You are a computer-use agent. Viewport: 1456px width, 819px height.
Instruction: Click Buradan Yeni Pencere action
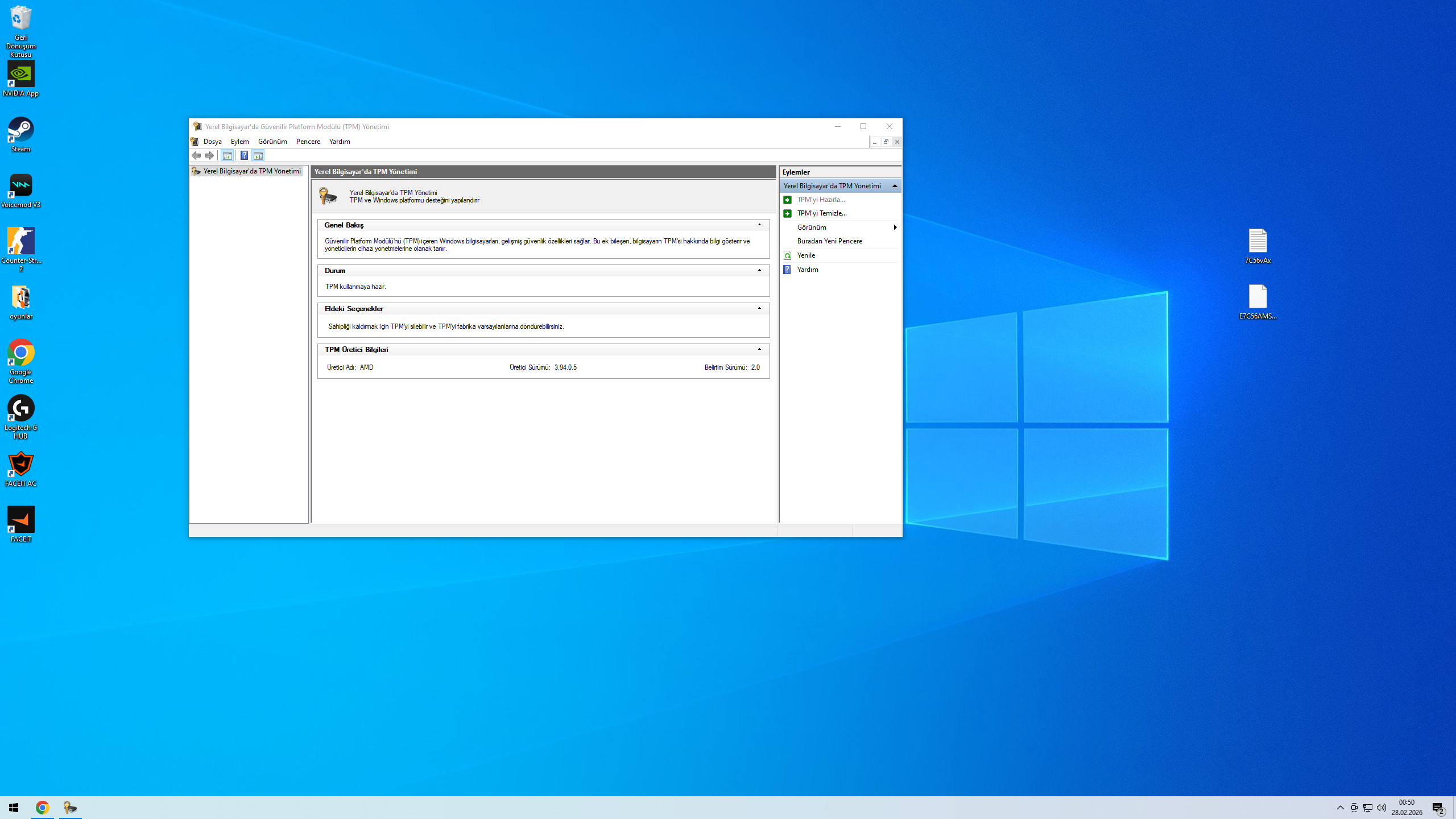[830, 241]
